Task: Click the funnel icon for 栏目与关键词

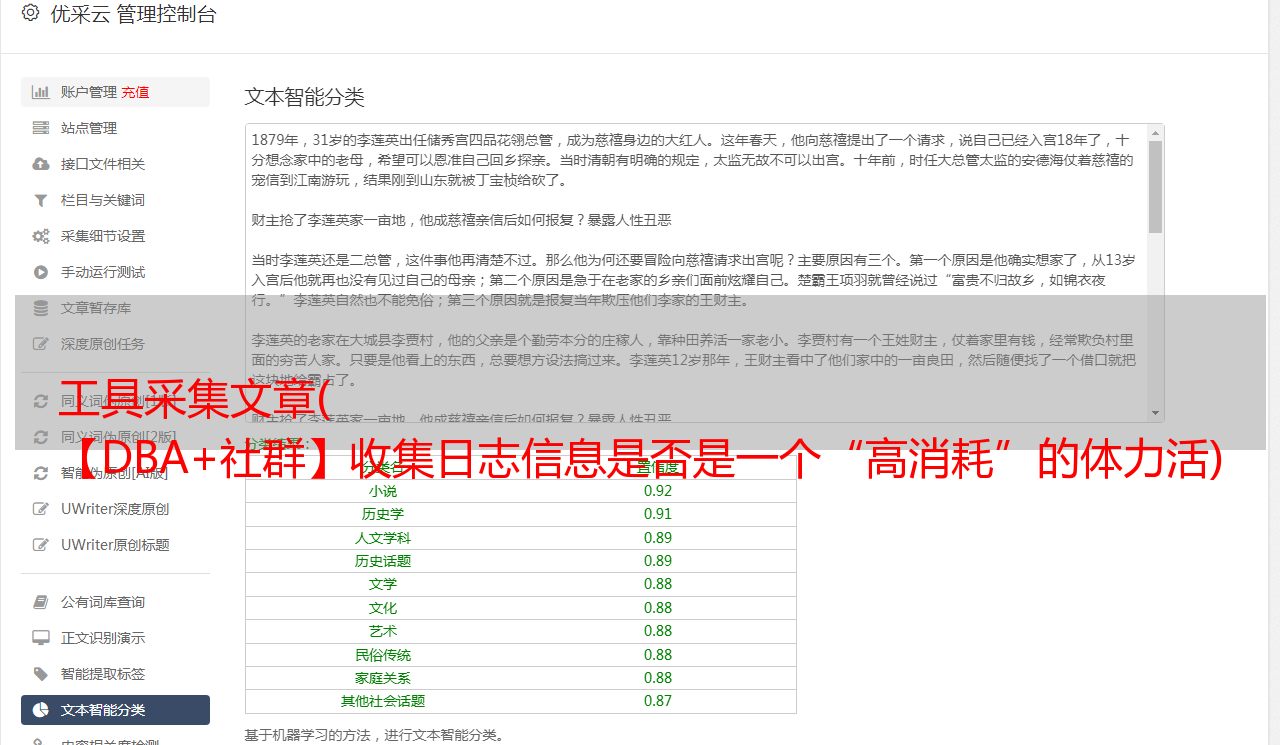Action: [x=41, y=200]
